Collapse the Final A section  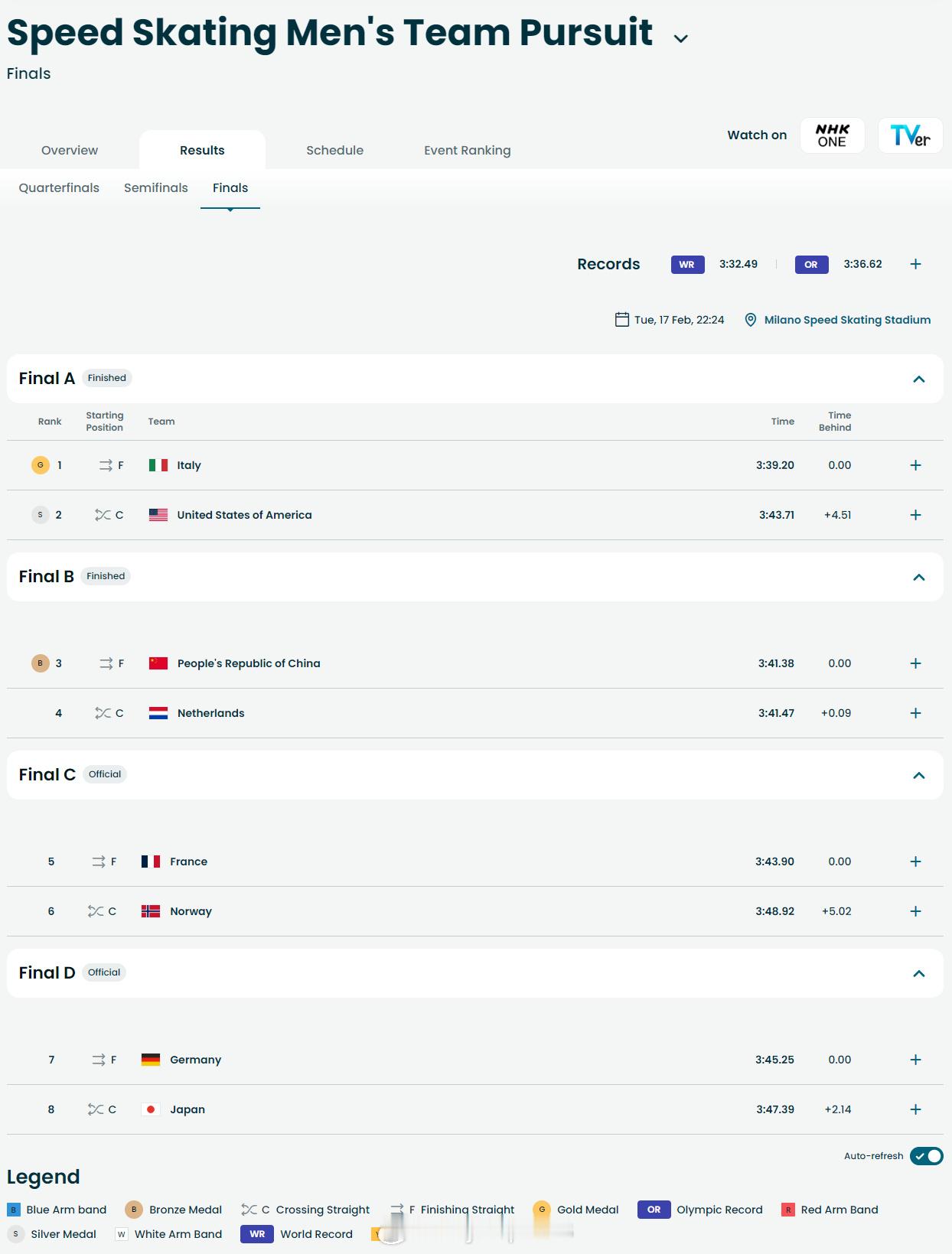pos(919,379)
